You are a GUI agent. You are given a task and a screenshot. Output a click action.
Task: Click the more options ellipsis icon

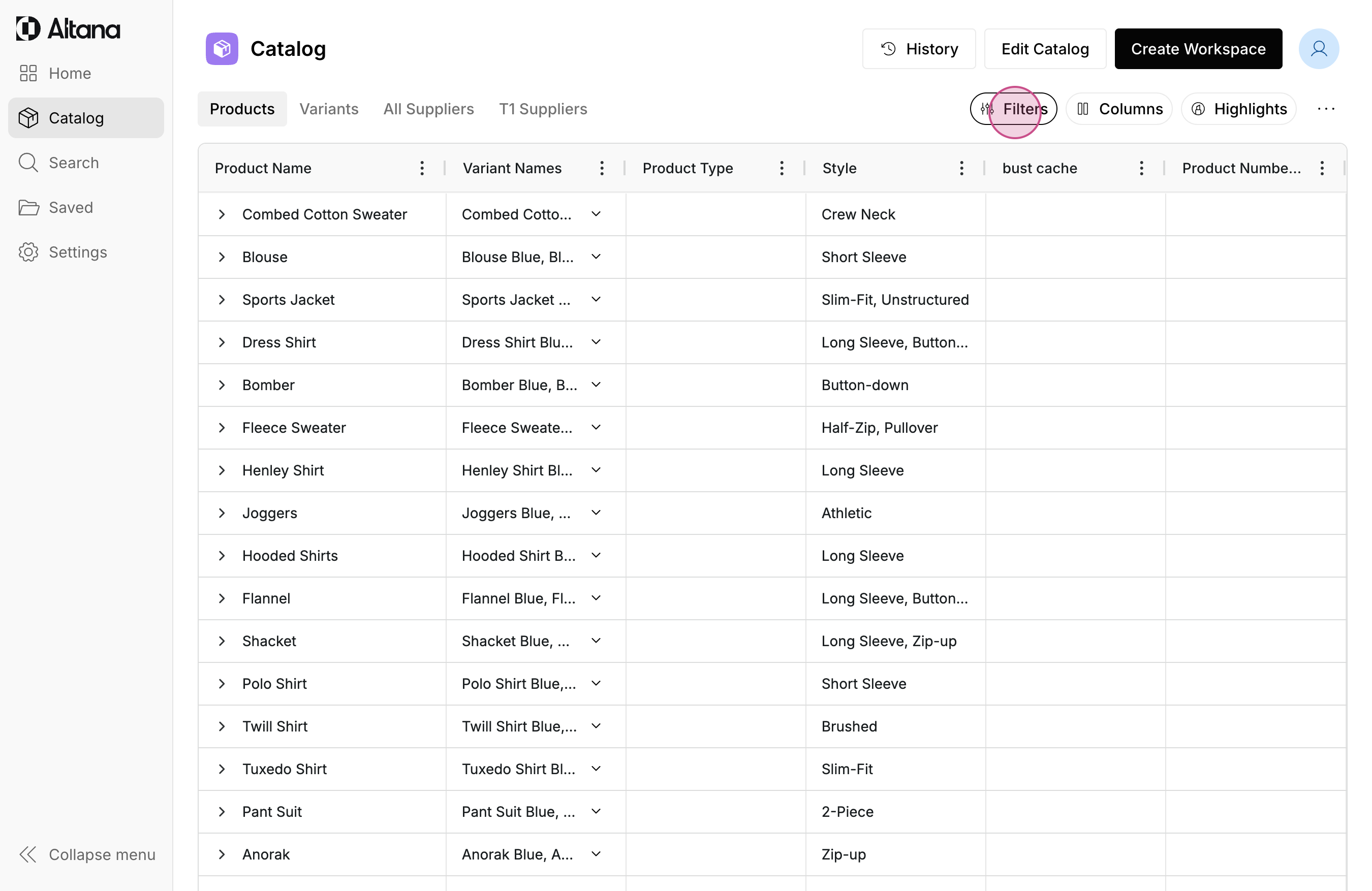[x=1325, y=109]
